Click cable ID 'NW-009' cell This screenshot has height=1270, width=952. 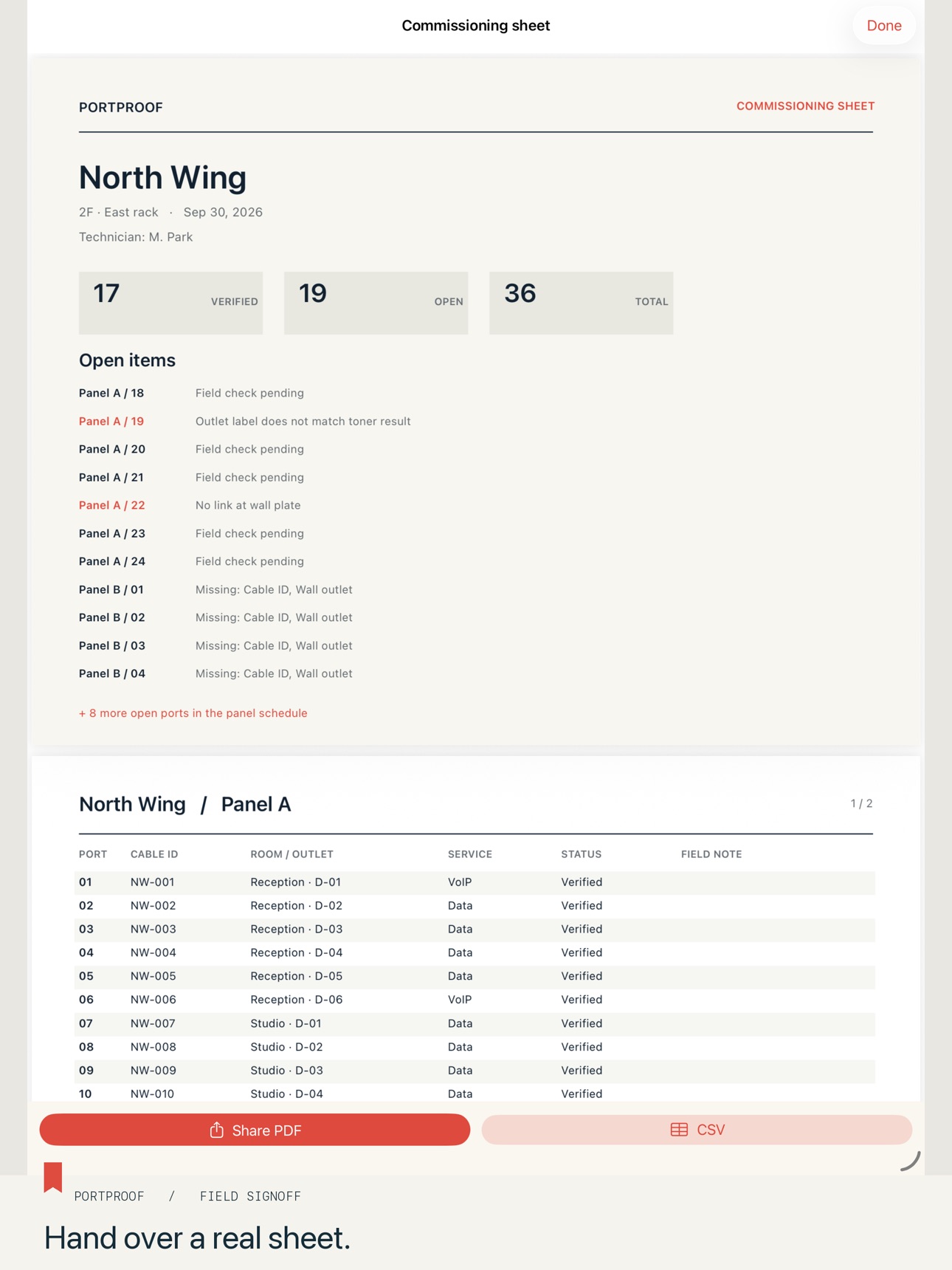[x=153, y=1071]
